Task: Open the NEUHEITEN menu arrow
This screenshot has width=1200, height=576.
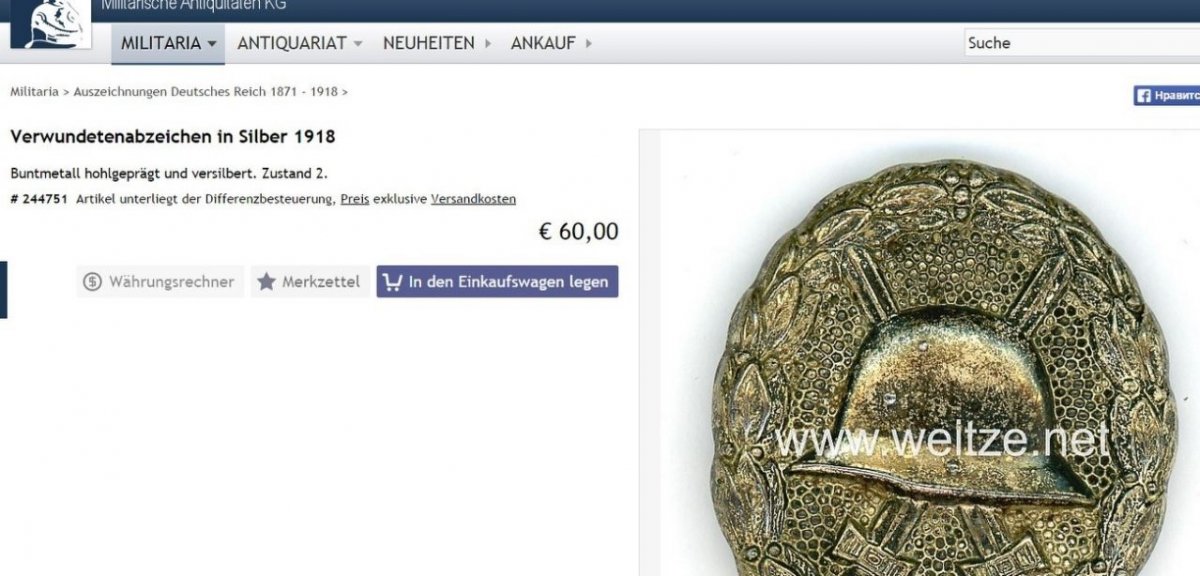Action: pos(488,43)
